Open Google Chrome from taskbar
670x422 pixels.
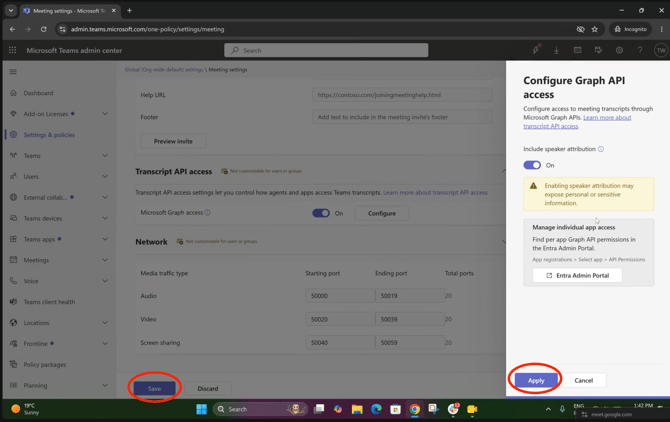414,409
